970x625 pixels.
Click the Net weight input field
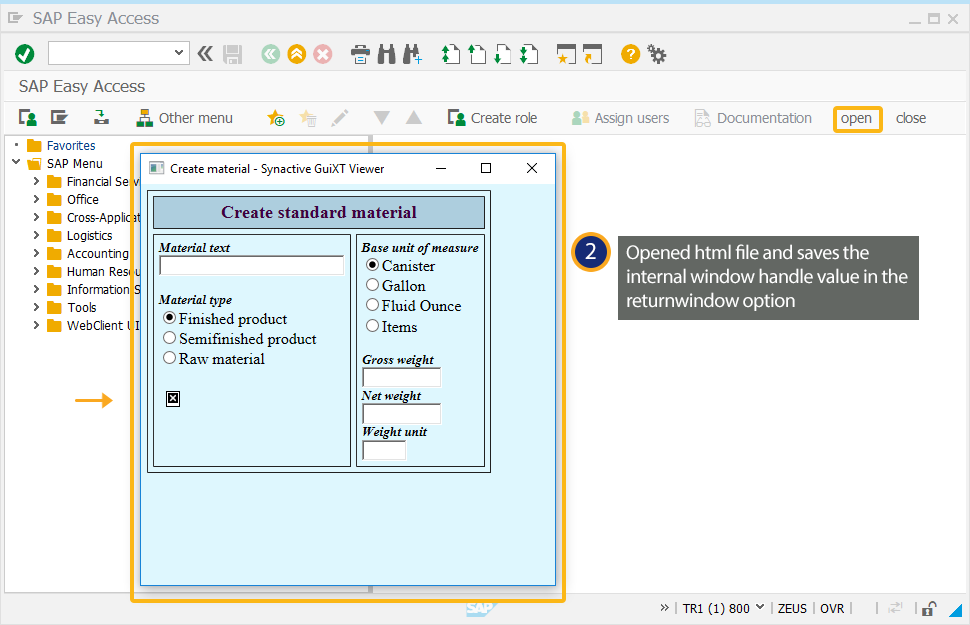tap(401, 413)
